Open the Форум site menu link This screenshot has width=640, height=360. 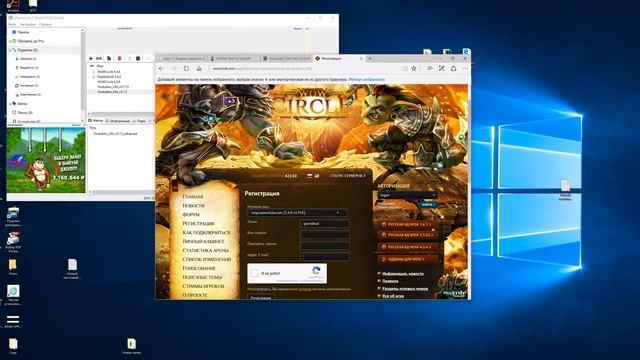[191, 215]
